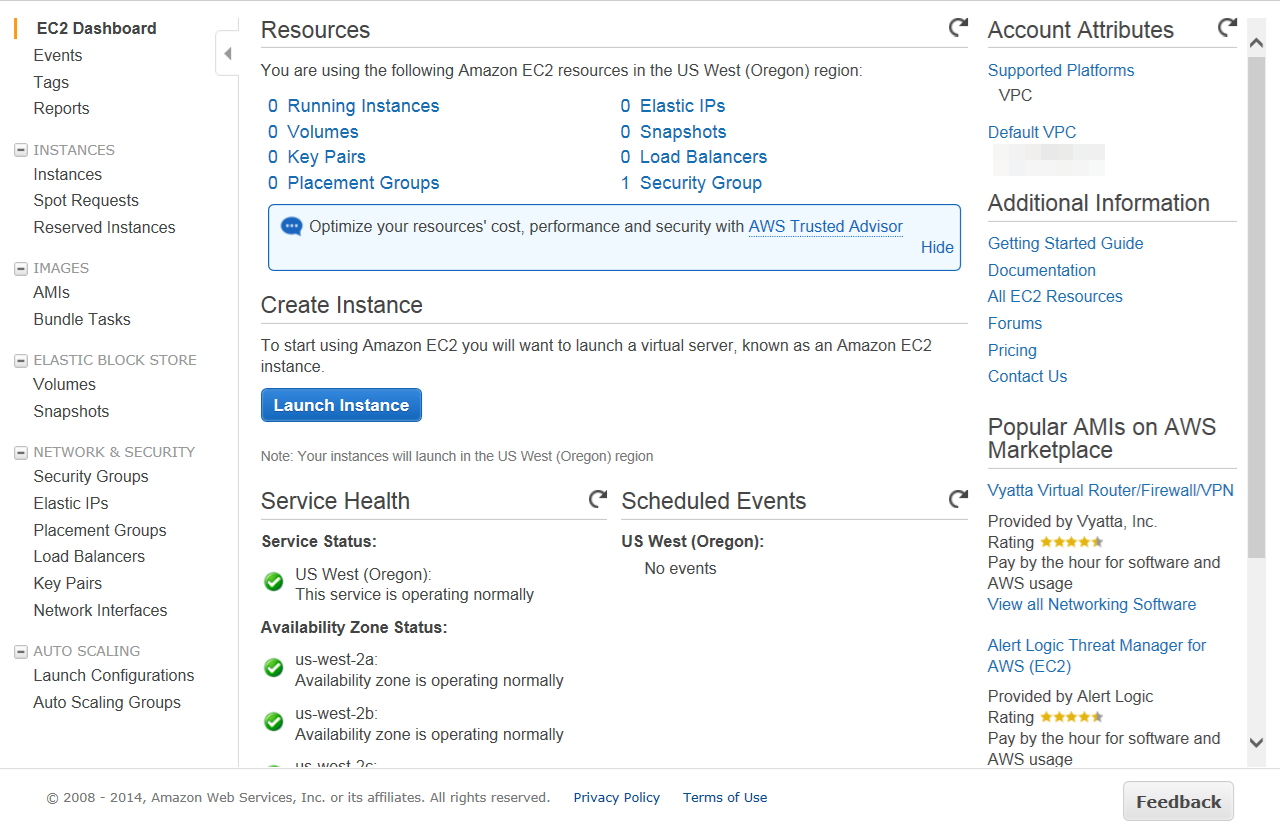Refresh the Scheduled Events panel

click(957, 499)
